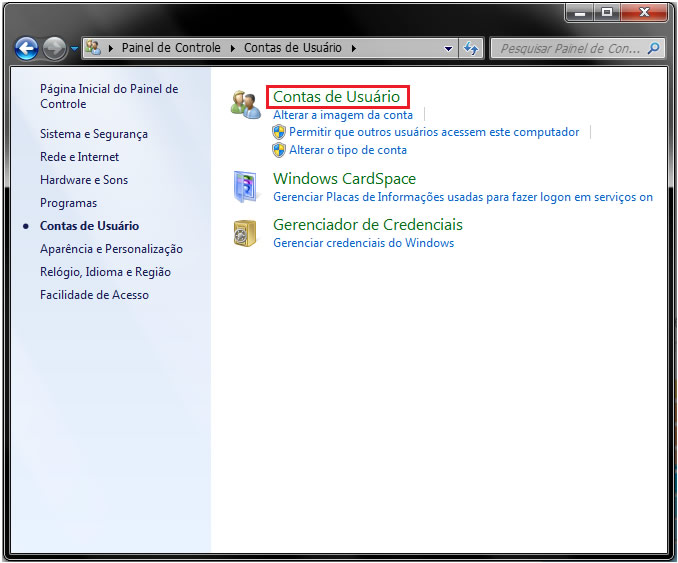
Task: Select Aparência e Personalização in the sidebar
Action: [x=111, y=249]
